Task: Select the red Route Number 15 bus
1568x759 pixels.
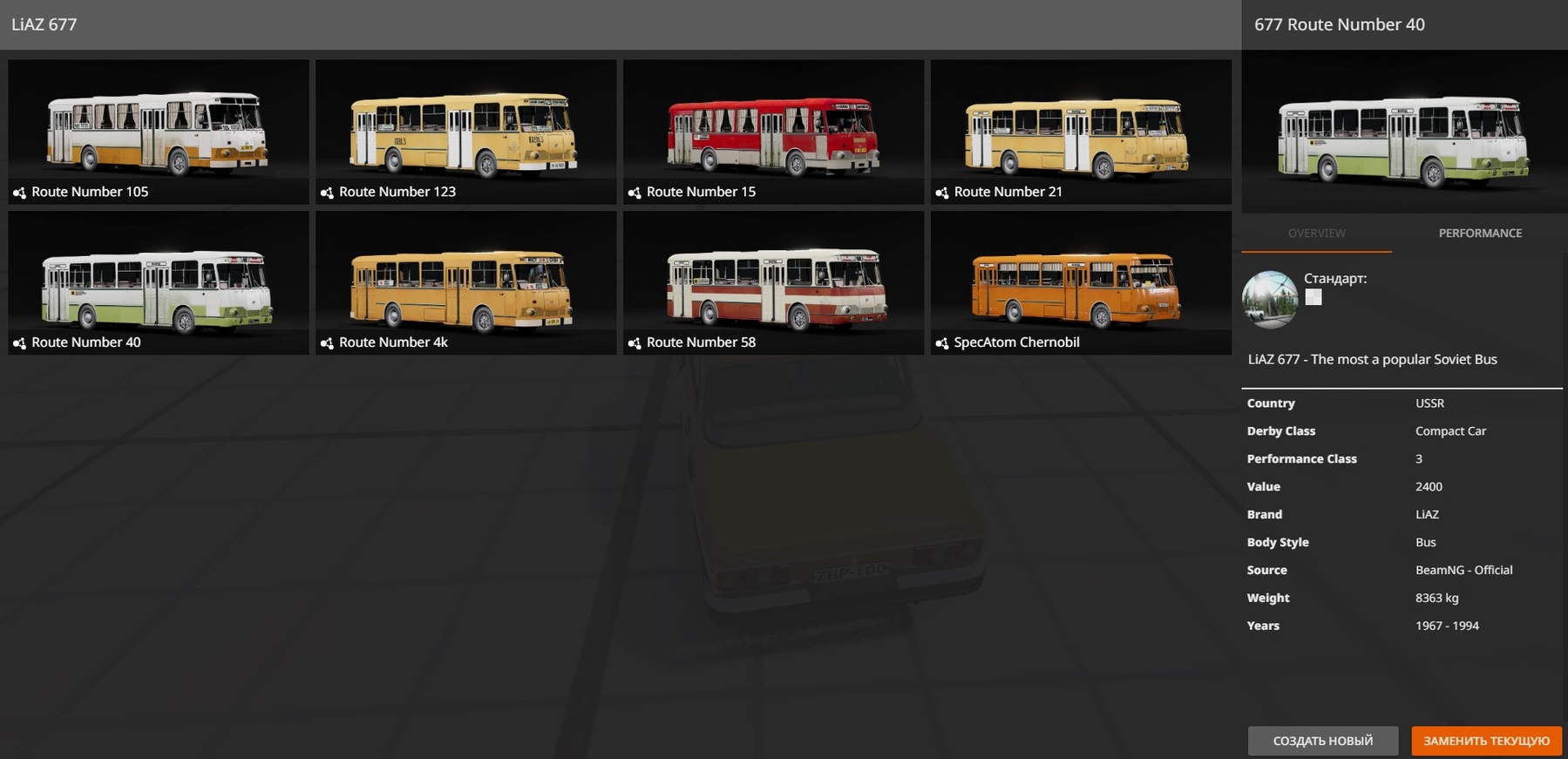Action: click(x=773, y=131)
